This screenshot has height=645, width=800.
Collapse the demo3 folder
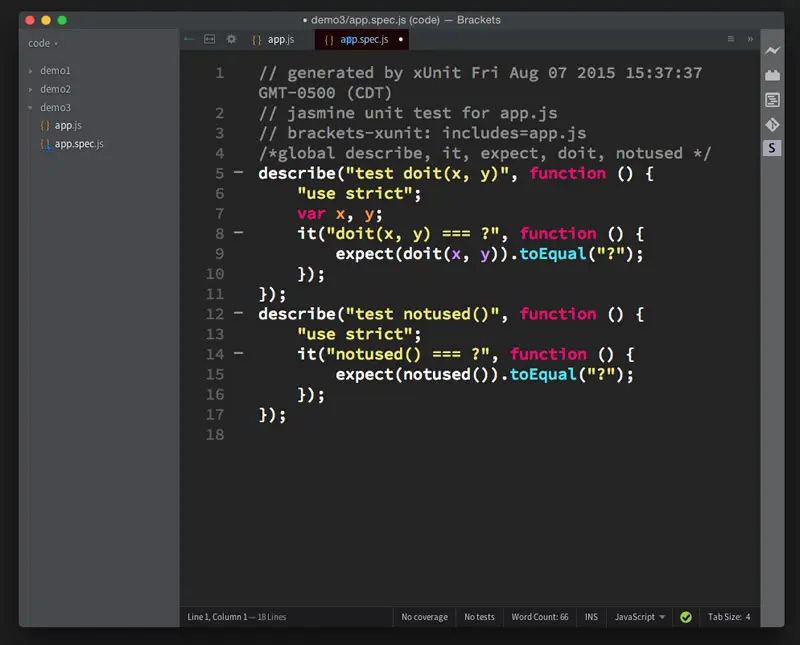pos(31,108)
